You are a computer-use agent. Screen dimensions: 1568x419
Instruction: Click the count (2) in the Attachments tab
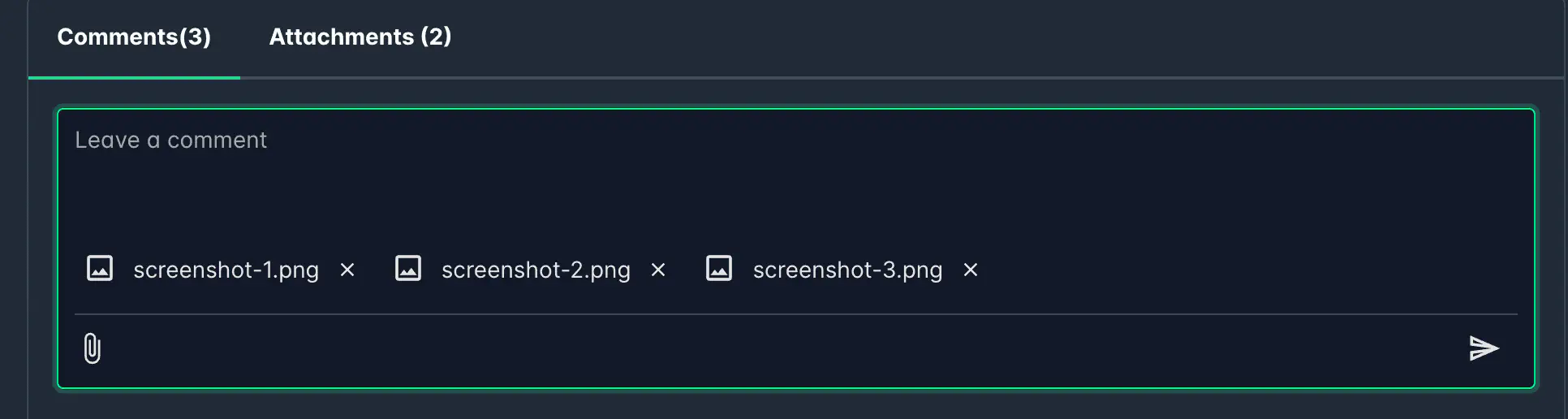click(x=436, y=37)
